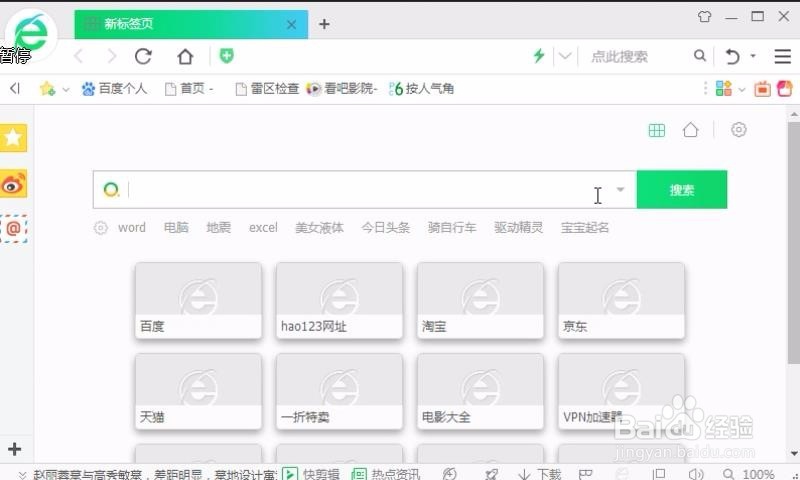Open the 首页 bookmark
The image size is (800, 480).
tap(189, 89)
